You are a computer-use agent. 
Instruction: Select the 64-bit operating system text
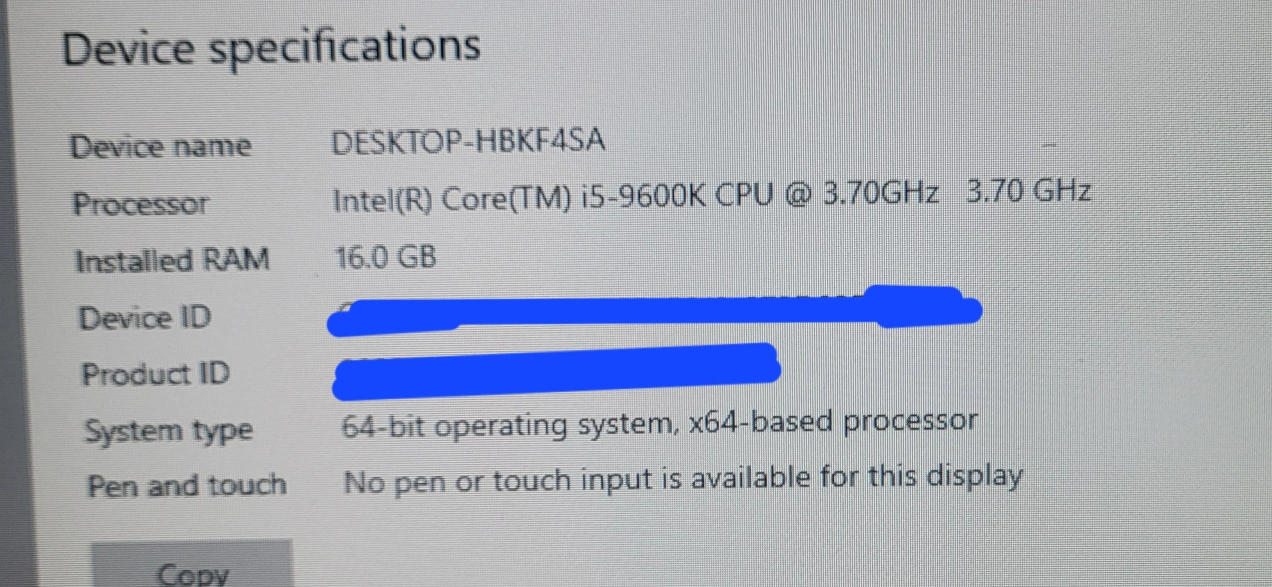pos(506,425)
